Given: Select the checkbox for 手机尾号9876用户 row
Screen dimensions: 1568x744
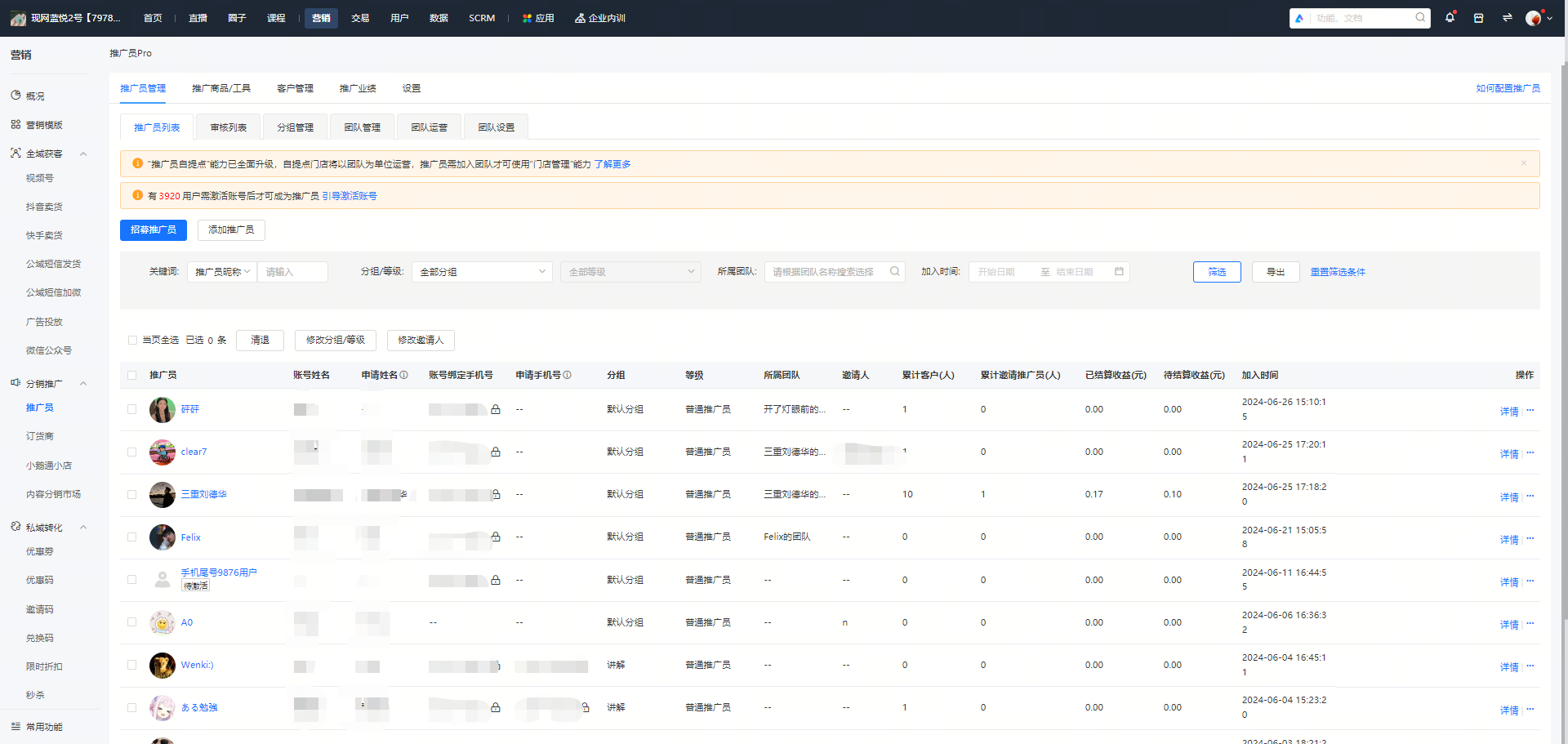Looking at the screenshot, I should point(132,579).
